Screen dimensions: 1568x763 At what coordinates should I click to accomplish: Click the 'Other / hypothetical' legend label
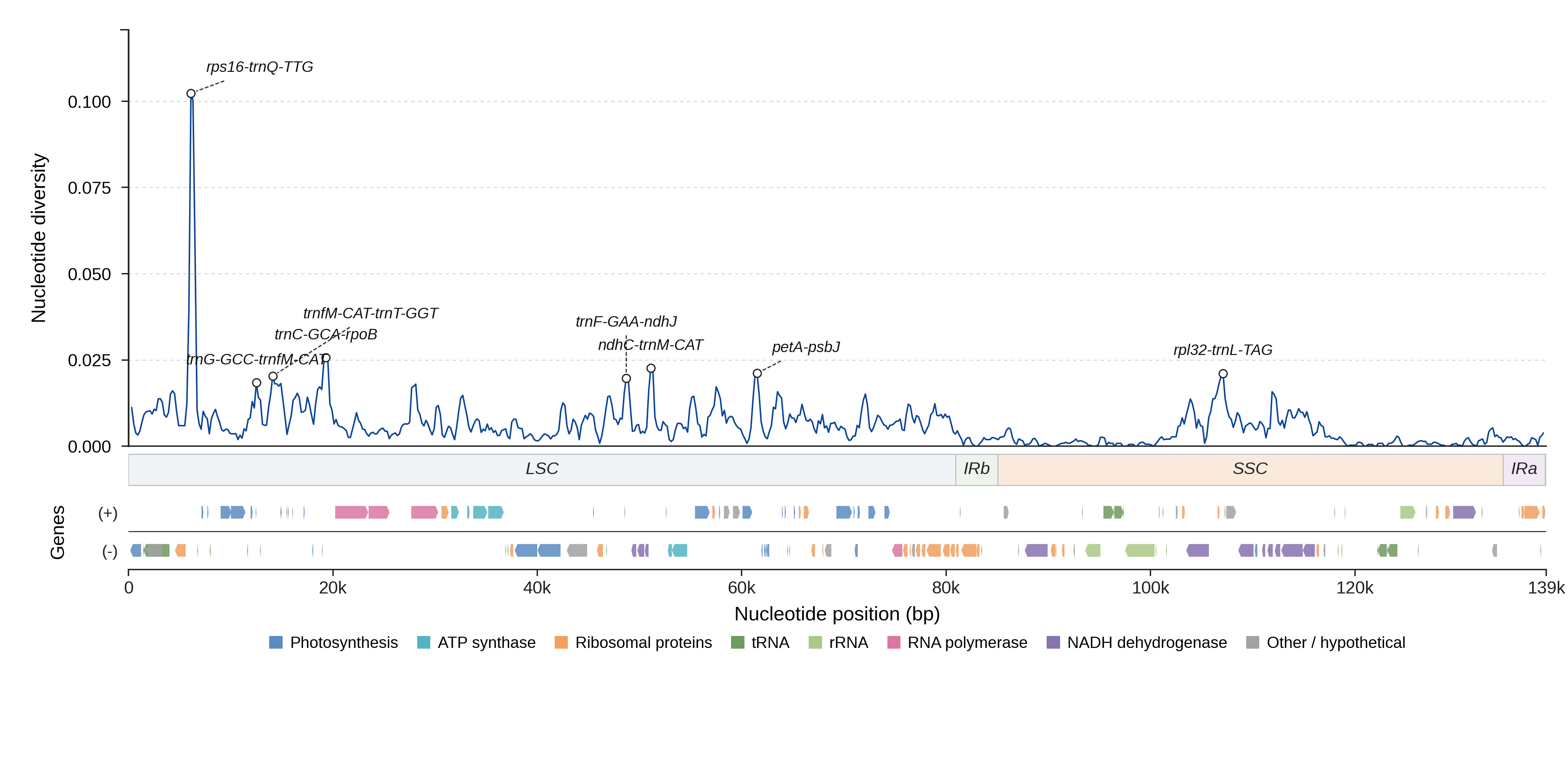[x=1336, y=642]
